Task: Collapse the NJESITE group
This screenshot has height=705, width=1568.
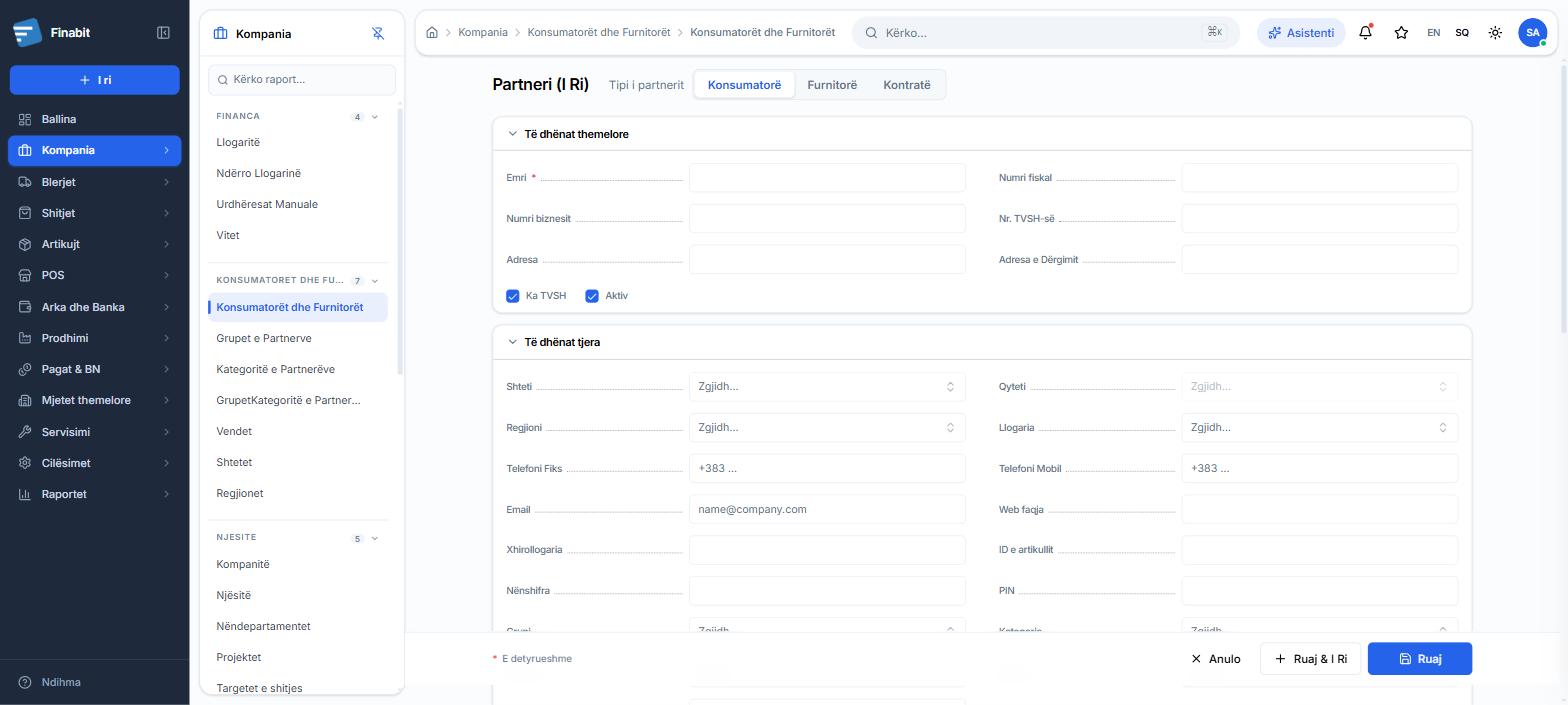Action: pyautogui.click(x=375, y=539)
